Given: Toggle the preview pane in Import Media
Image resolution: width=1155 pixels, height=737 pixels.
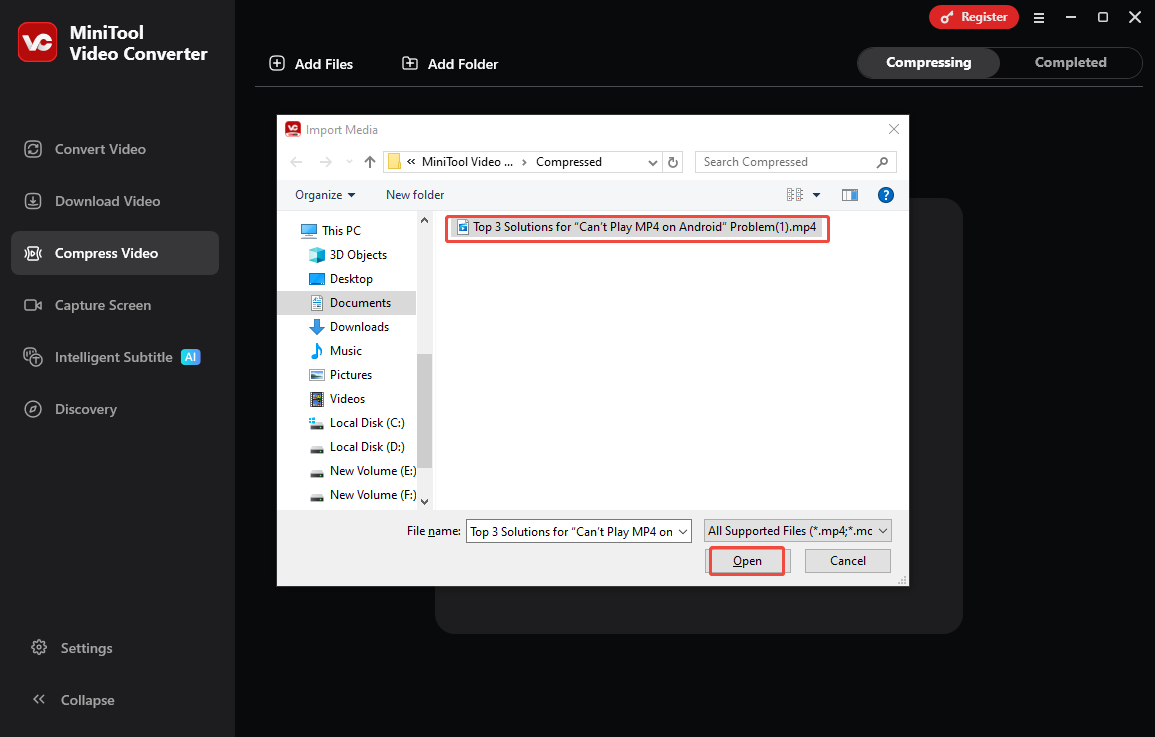Looking at the screenshot, I should pyautogui.click(x=850, y=195).
